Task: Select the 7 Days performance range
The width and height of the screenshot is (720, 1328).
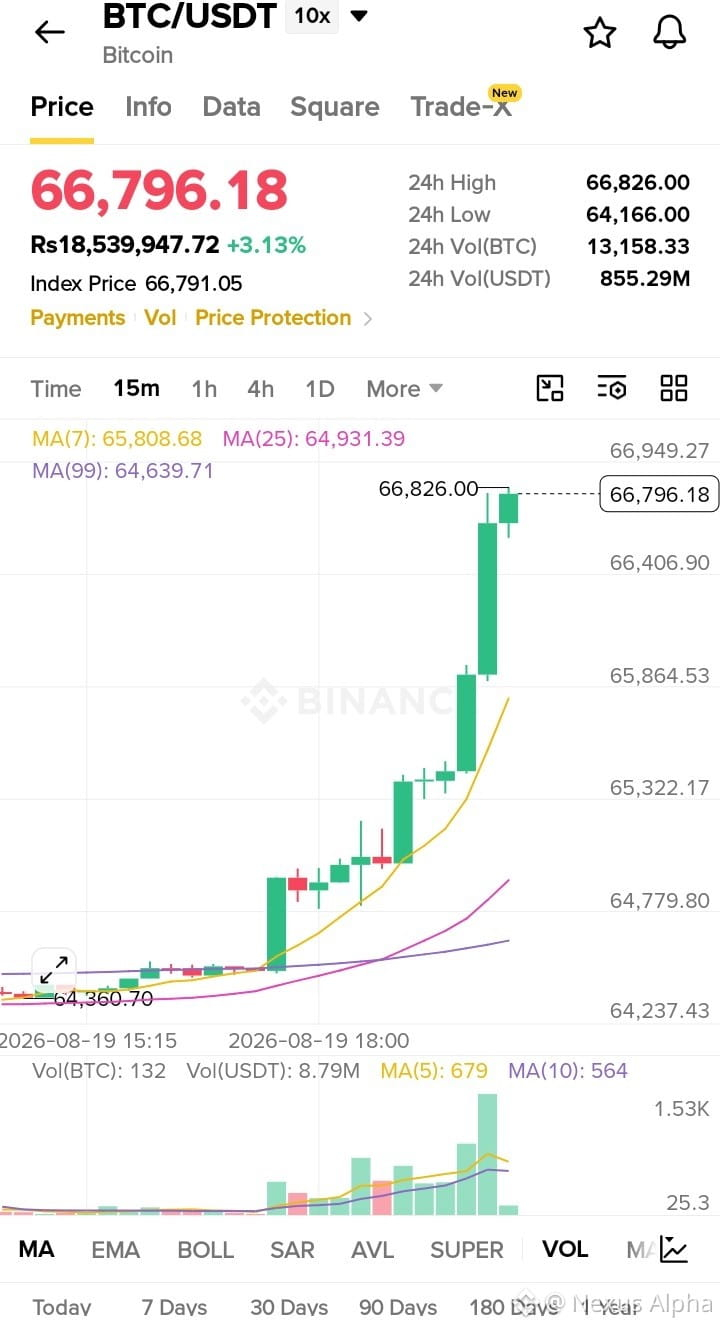Action: (174, 1307)
